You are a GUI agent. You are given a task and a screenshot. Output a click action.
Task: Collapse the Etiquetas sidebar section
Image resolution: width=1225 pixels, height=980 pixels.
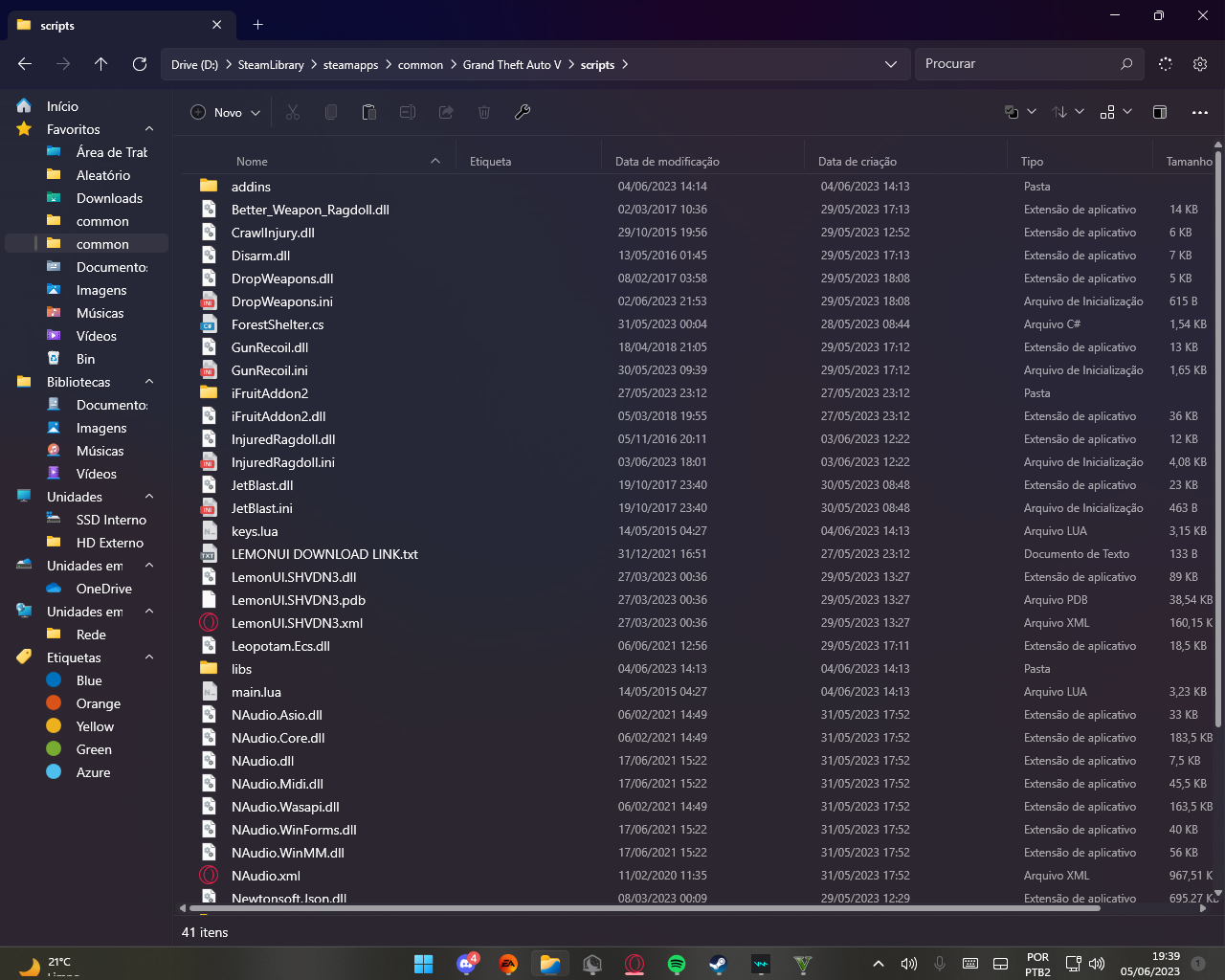point(149,657)
